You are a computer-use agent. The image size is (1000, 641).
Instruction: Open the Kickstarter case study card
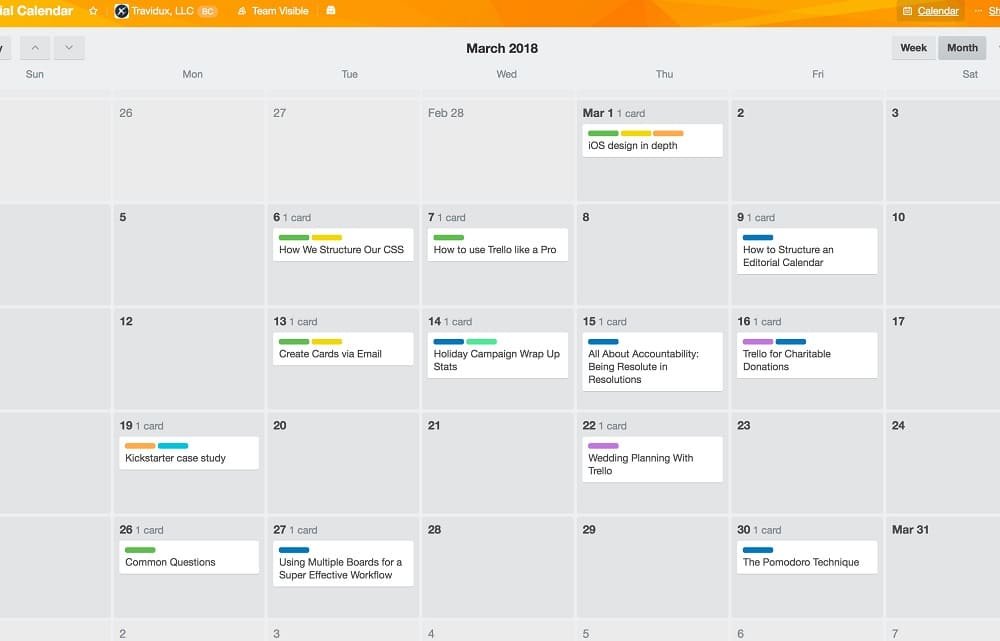pos(188,453)
